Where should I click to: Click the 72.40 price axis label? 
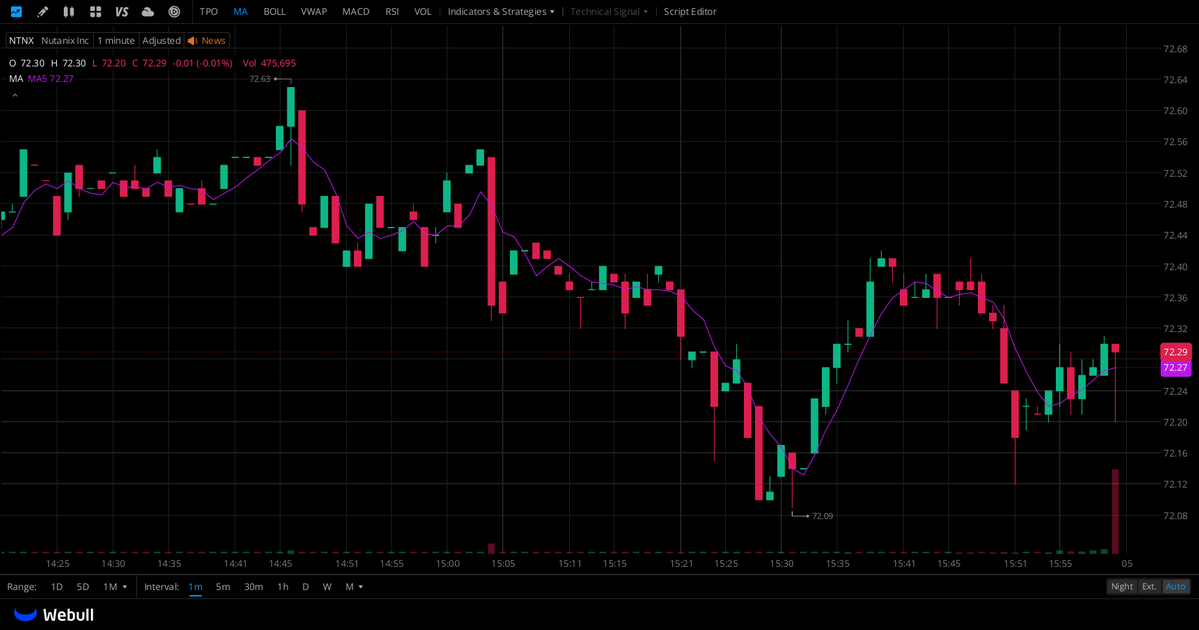[x=1175, y=267]
